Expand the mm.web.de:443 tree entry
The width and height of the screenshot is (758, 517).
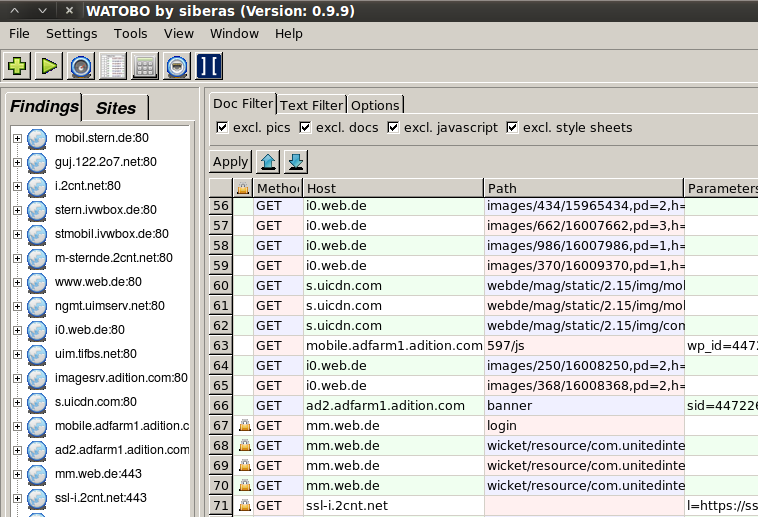[17, 474]
